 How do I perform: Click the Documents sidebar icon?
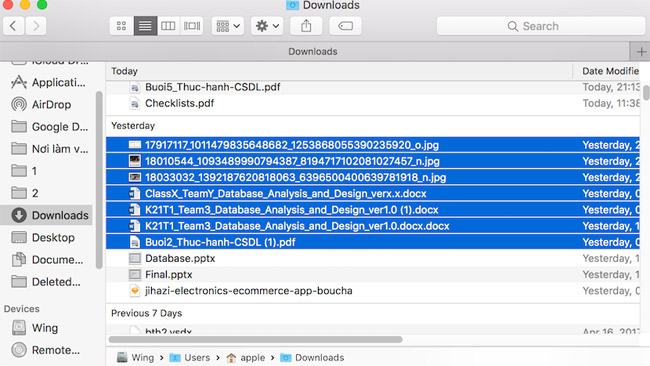19,259
